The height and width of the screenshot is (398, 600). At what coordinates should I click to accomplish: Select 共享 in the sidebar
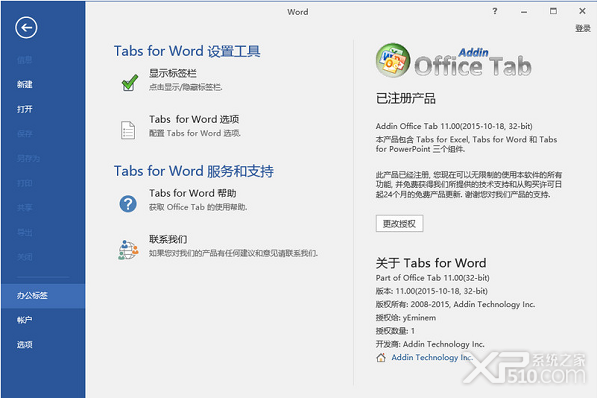[x=24, y=208]
